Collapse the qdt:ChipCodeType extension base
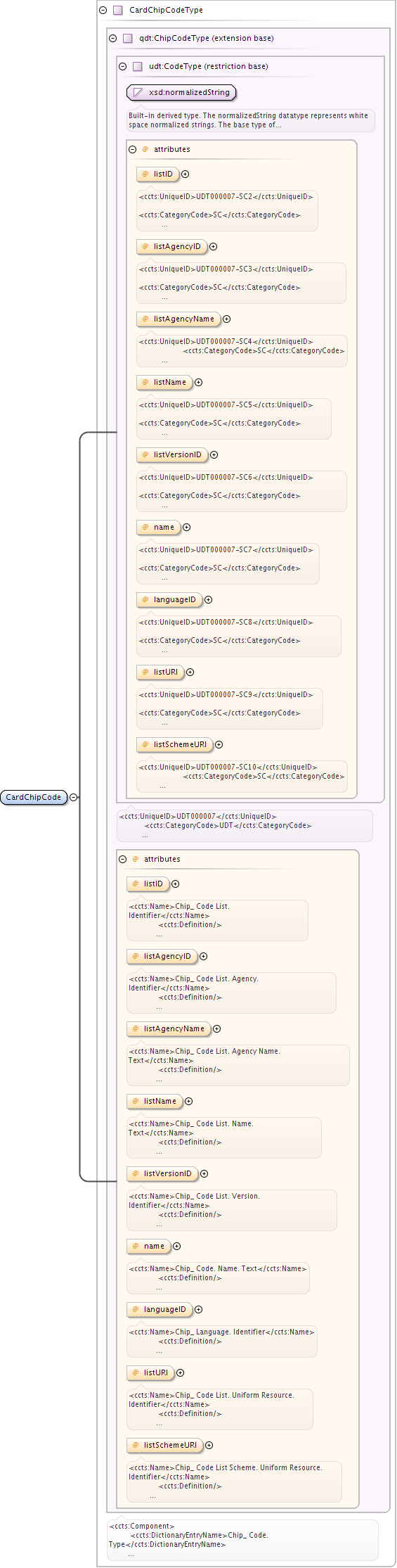 (x=113, y=39)
